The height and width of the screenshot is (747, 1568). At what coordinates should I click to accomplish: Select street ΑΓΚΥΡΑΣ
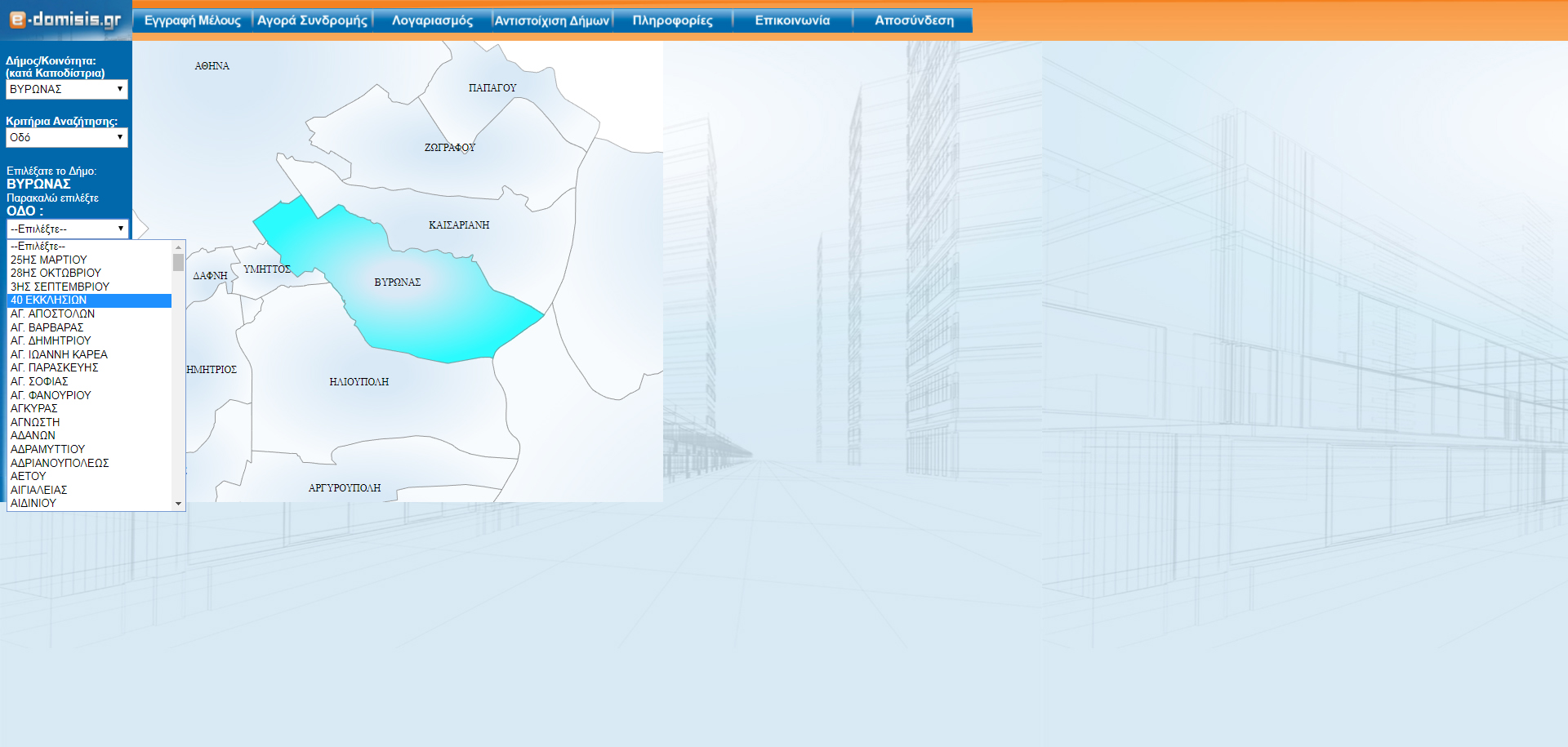click(x=90, y=408)
